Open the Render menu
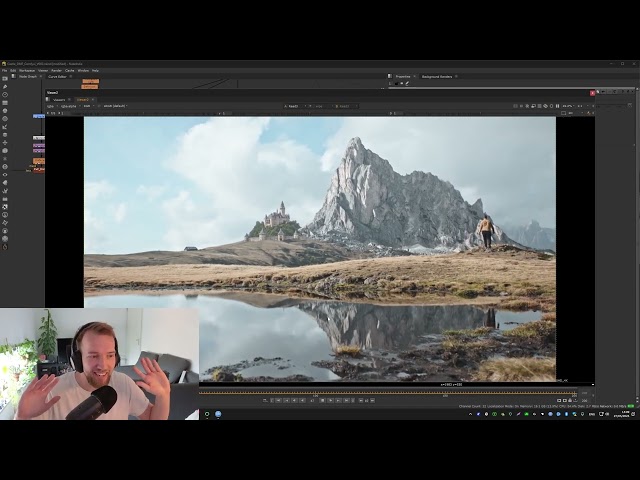 coord(56,71)
